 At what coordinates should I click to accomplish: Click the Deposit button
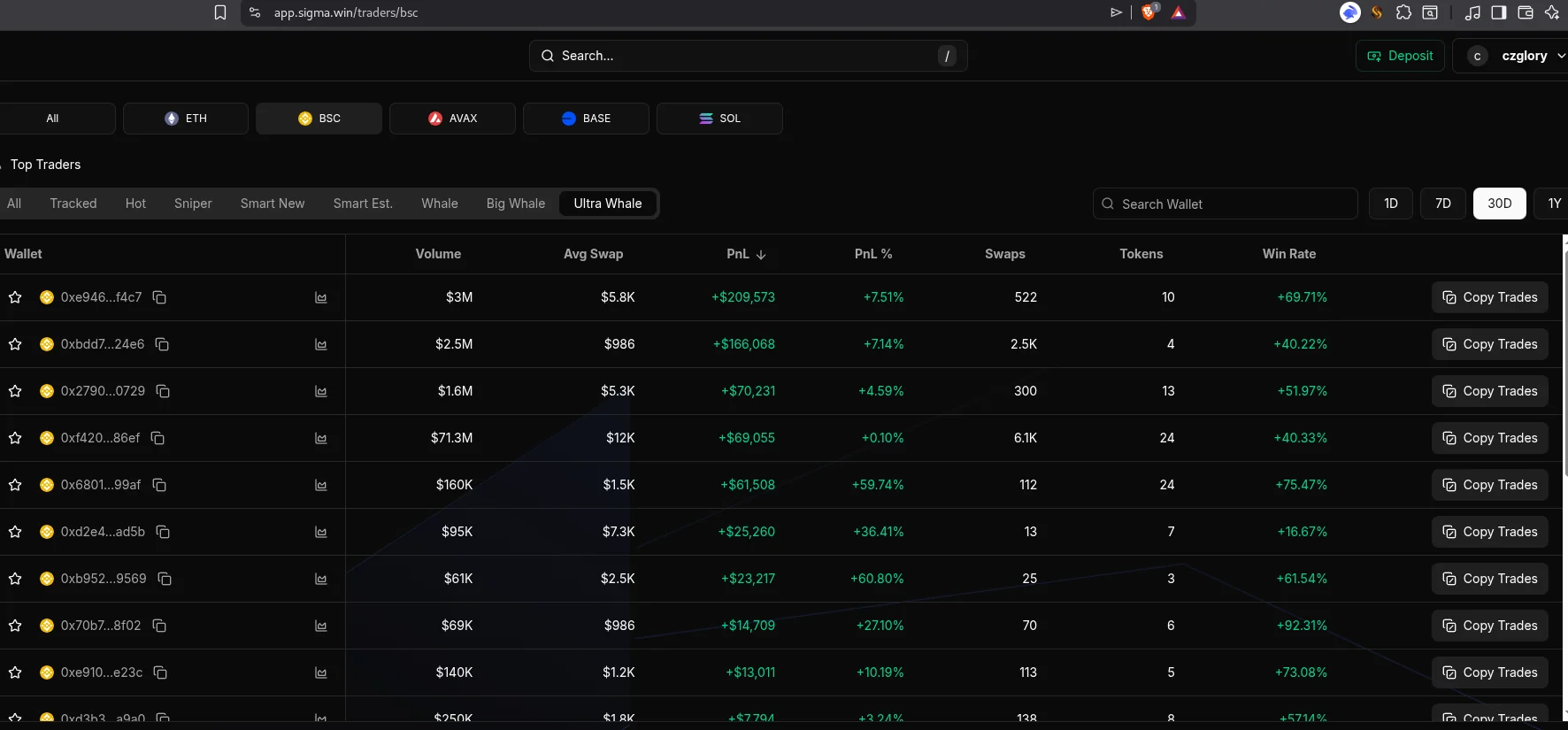click(1401, 56)
